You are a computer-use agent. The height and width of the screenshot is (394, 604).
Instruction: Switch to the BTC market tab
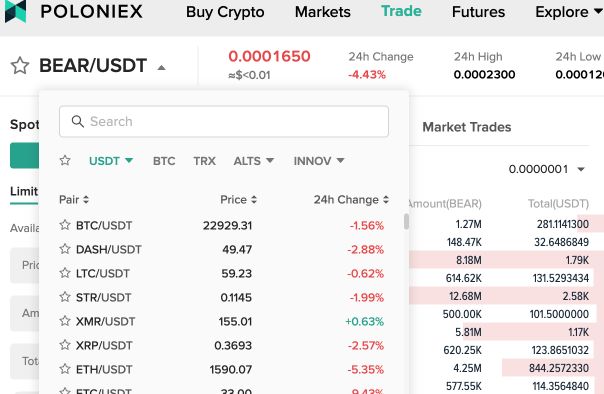[164, 161]
